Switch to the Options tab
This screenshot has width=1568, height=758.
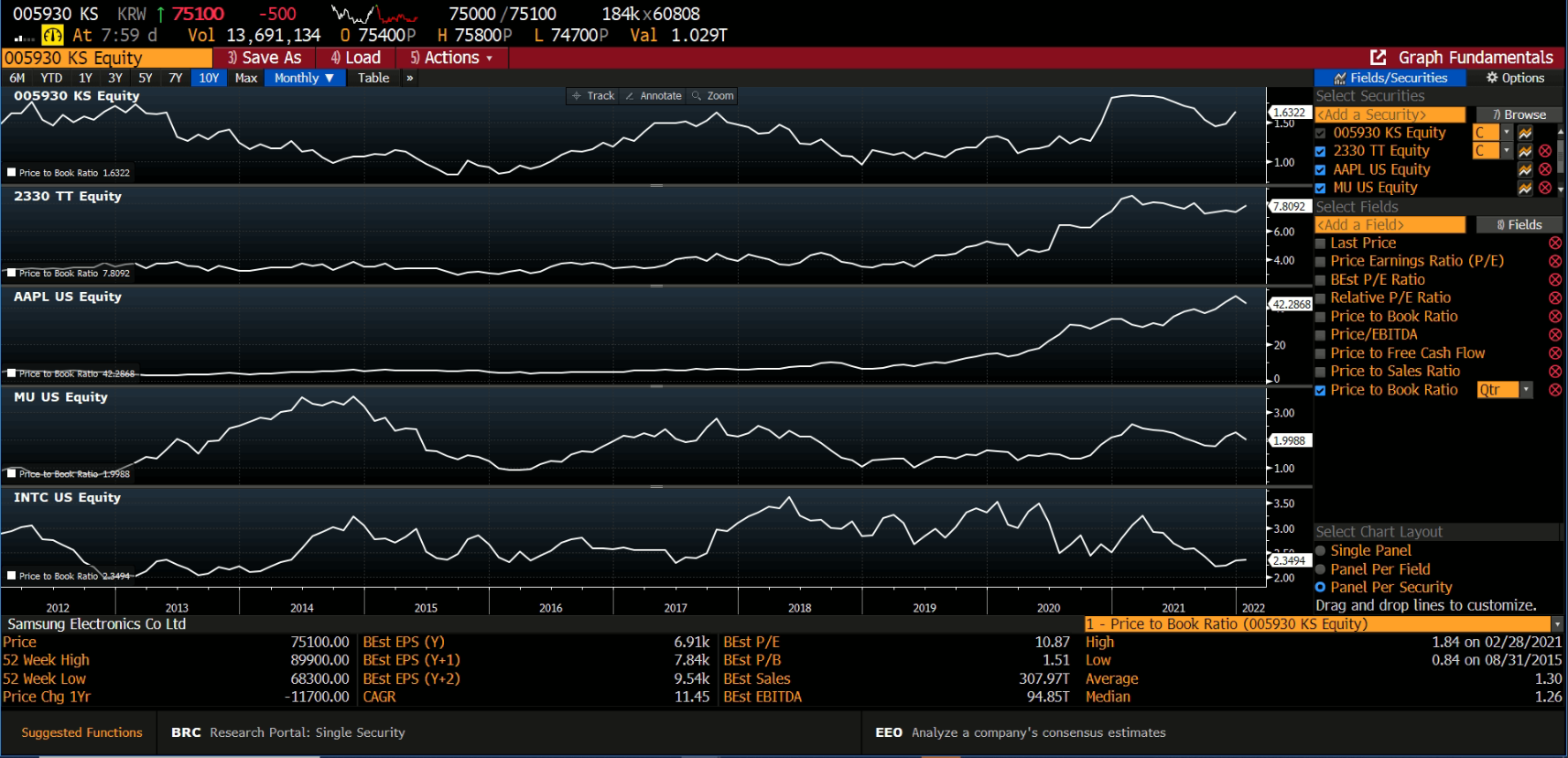click(x=1515, y=79)
